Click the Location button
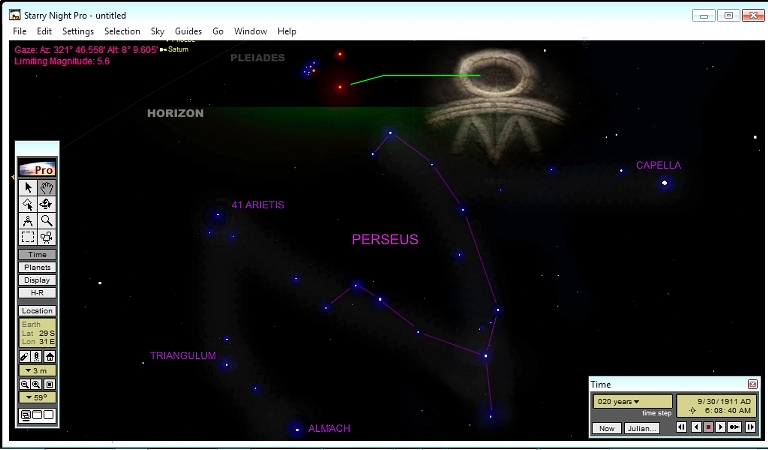The image size is (768, 450). point(37,311)
